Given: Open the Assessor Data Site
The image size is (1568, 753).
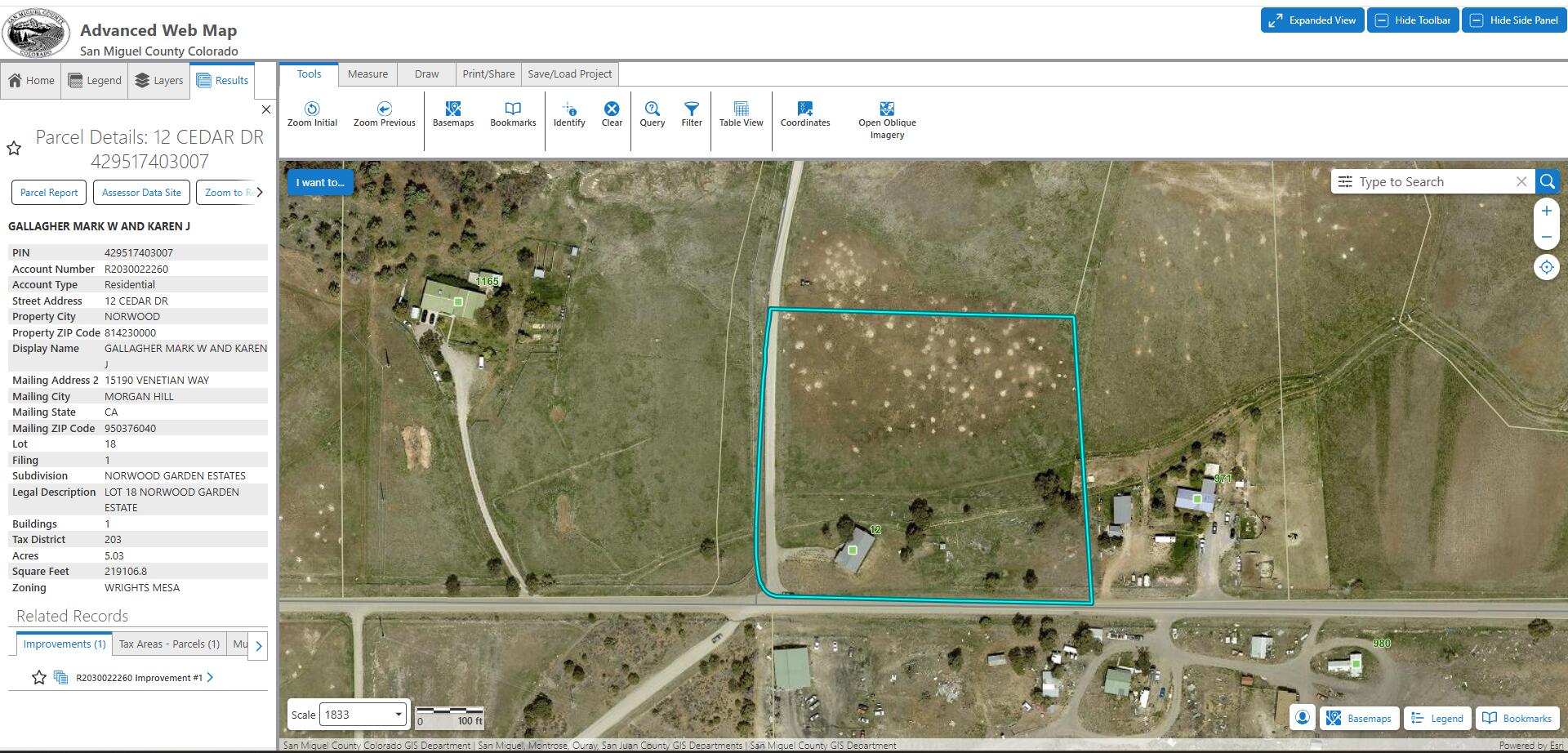Looking at the screenshot, I should pyautogui.click(x=141, y=193).
